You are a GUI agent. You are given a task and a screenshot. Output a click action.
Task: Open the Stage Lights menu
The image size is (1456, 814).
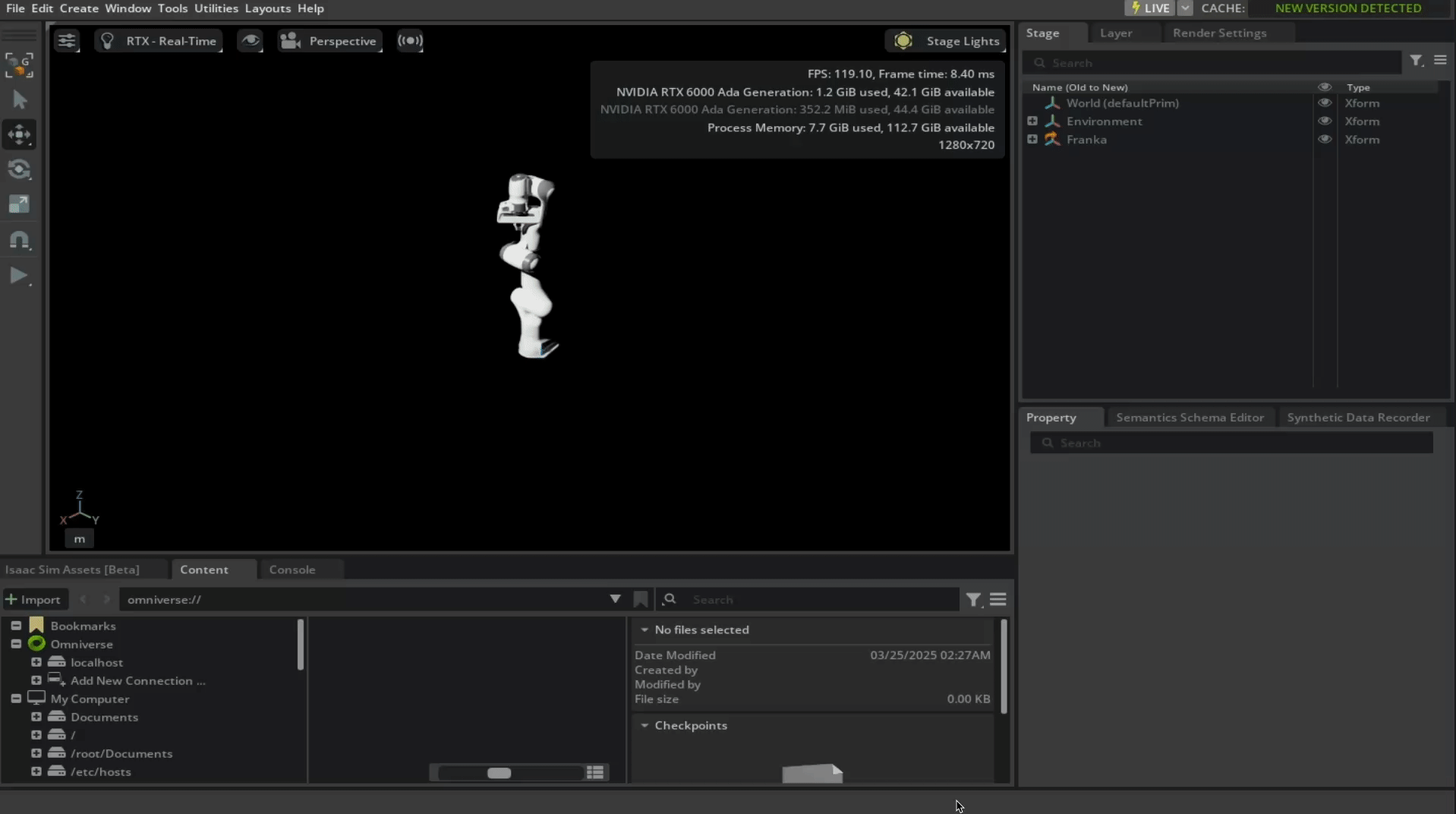click(x=946, y=41)
